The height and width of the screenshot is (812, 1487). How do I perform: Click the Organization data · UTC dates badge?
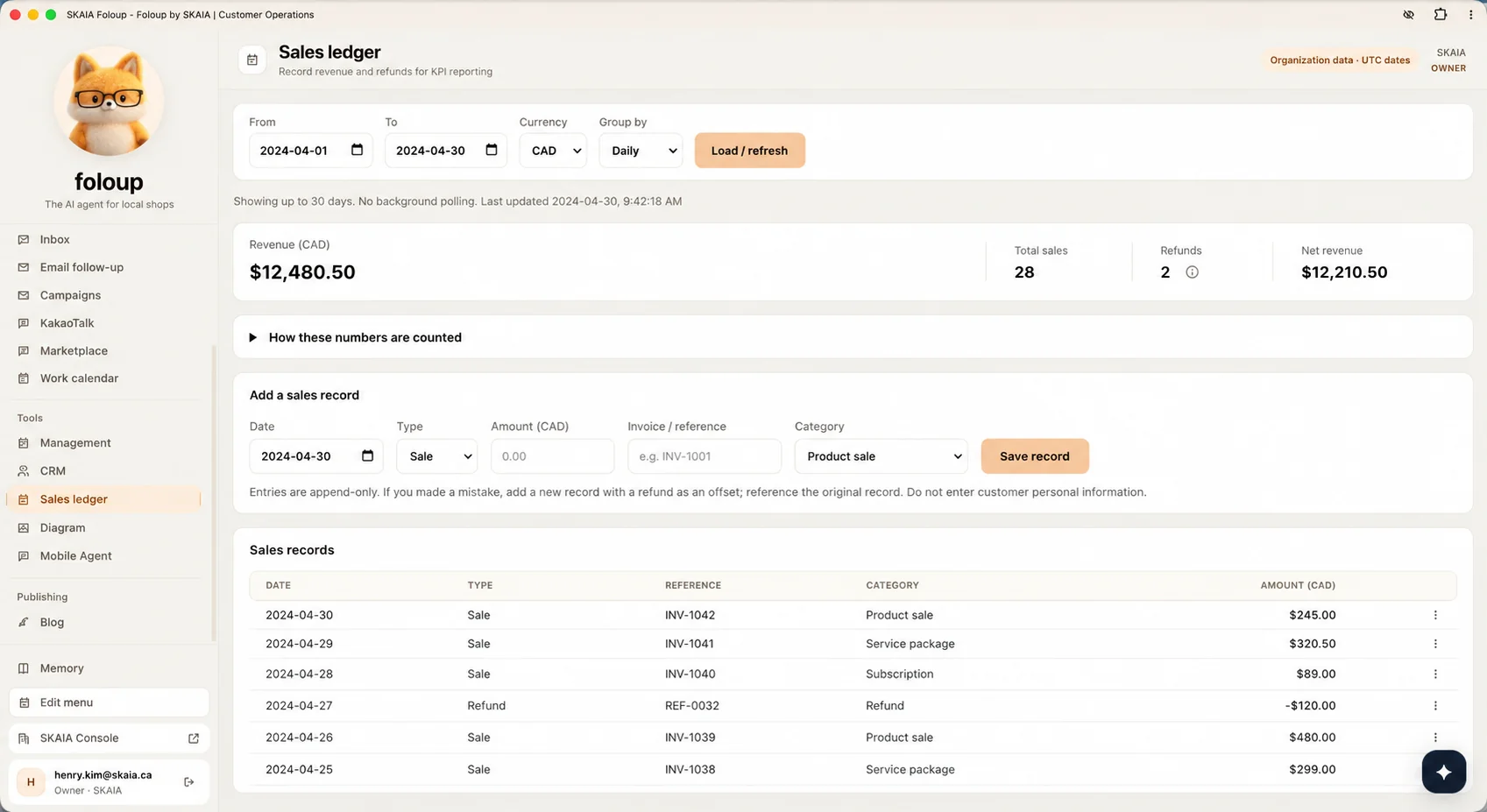tap(1340, 60)
